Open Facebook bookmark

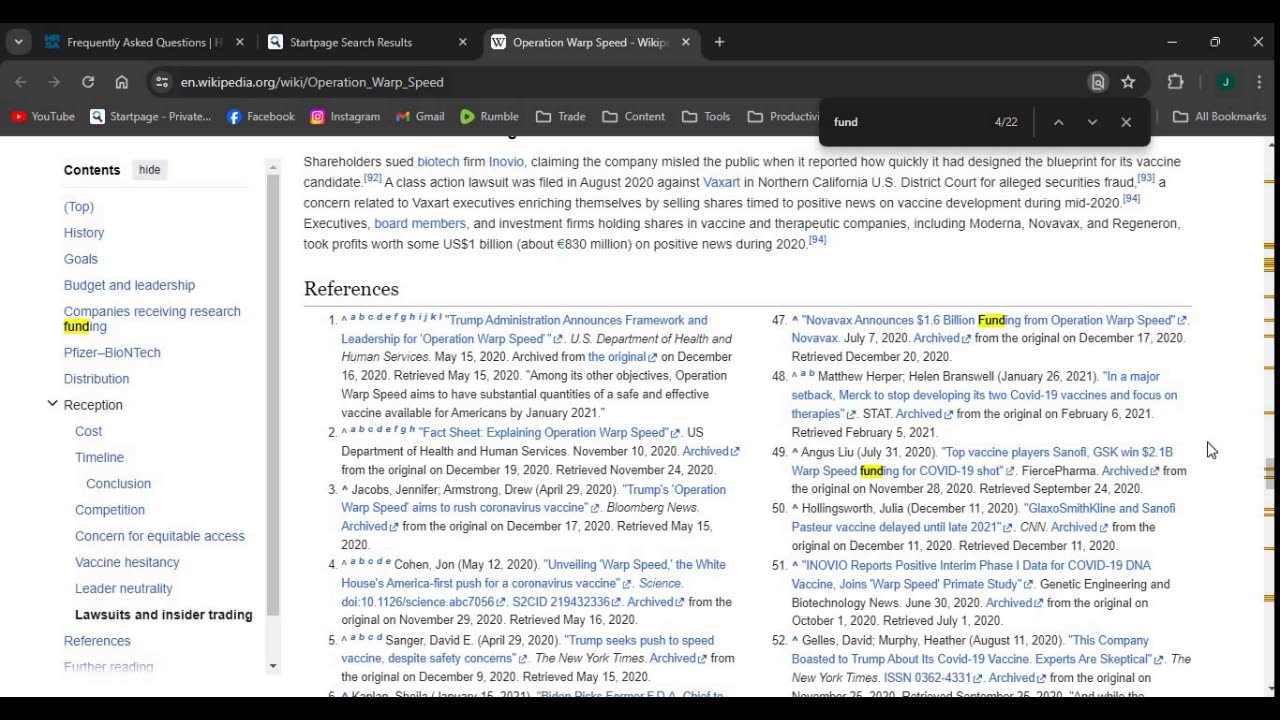[260, 116]
